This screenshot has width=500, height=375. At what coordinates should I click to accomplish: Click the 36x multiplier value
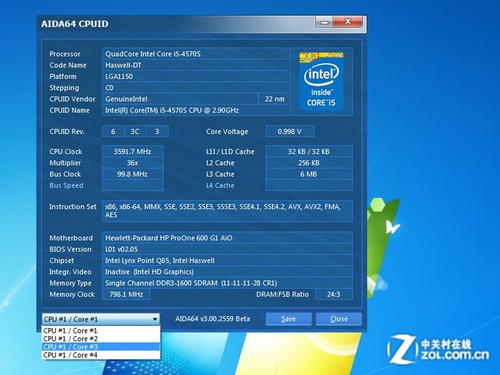(133, 163)
